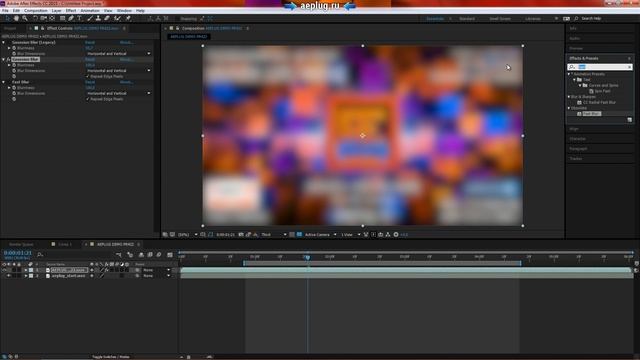Collapse the Gaussian Blur (Legacy) effect

[4, 42]
